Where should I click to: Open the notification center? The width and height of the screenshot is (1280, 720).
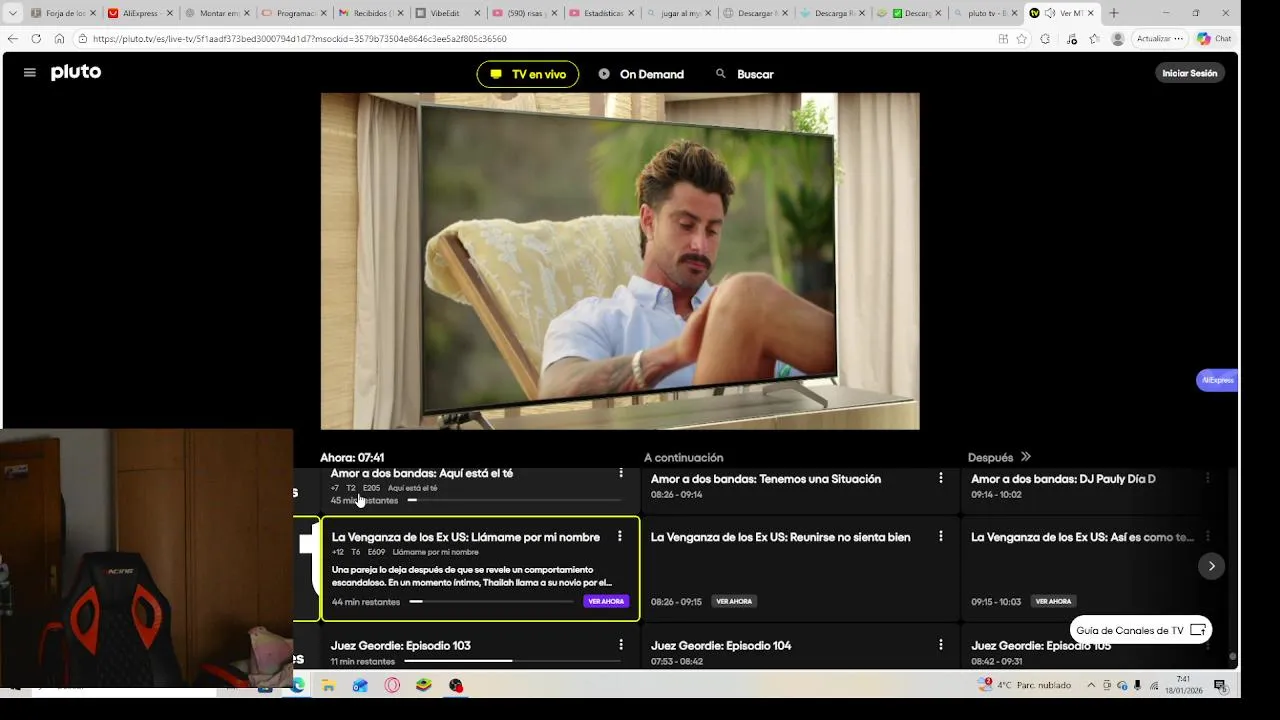click(x=1220, y=685)
